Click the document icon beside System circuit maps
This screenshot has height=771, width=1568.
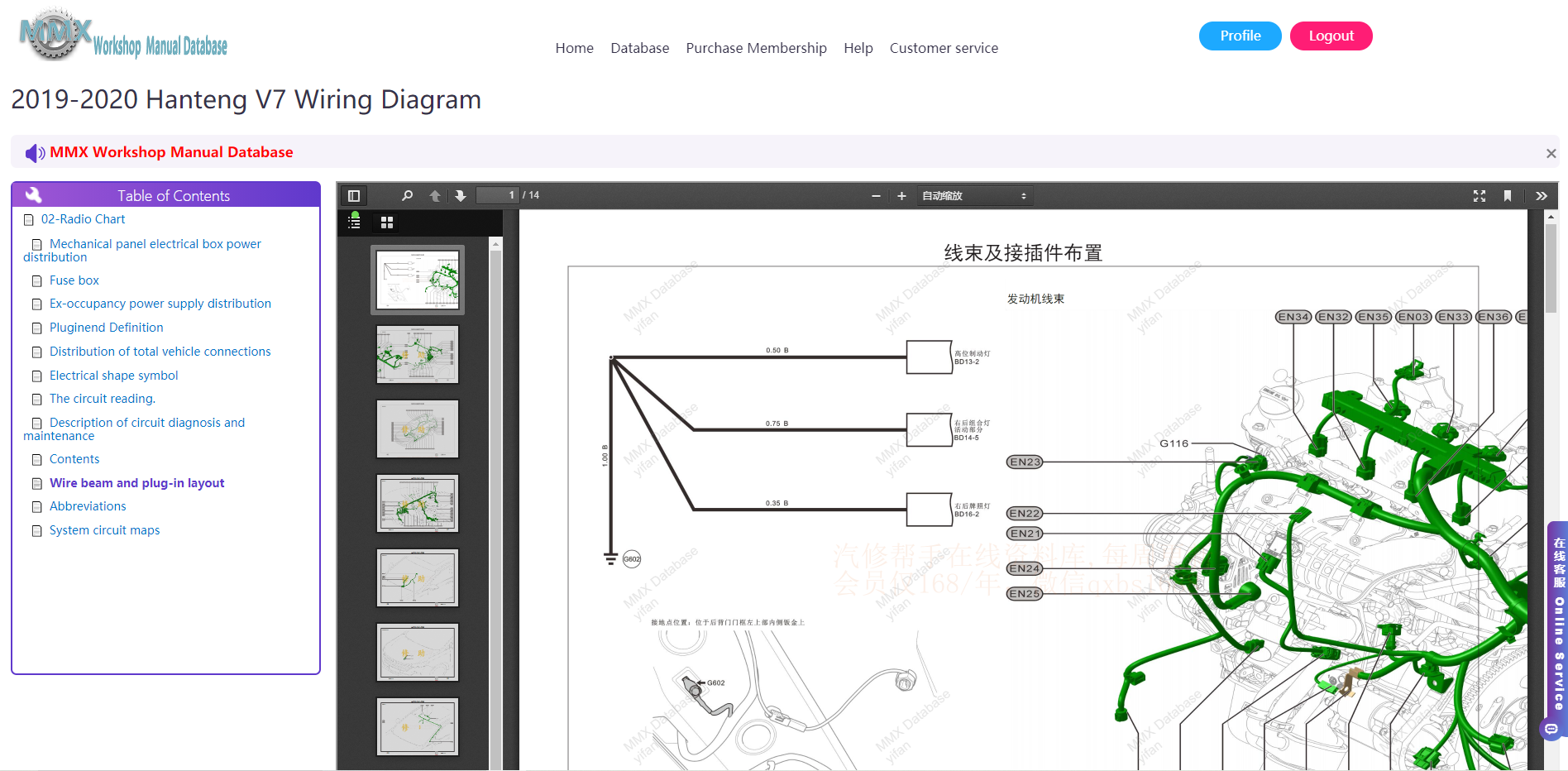[x=36, y=531]
